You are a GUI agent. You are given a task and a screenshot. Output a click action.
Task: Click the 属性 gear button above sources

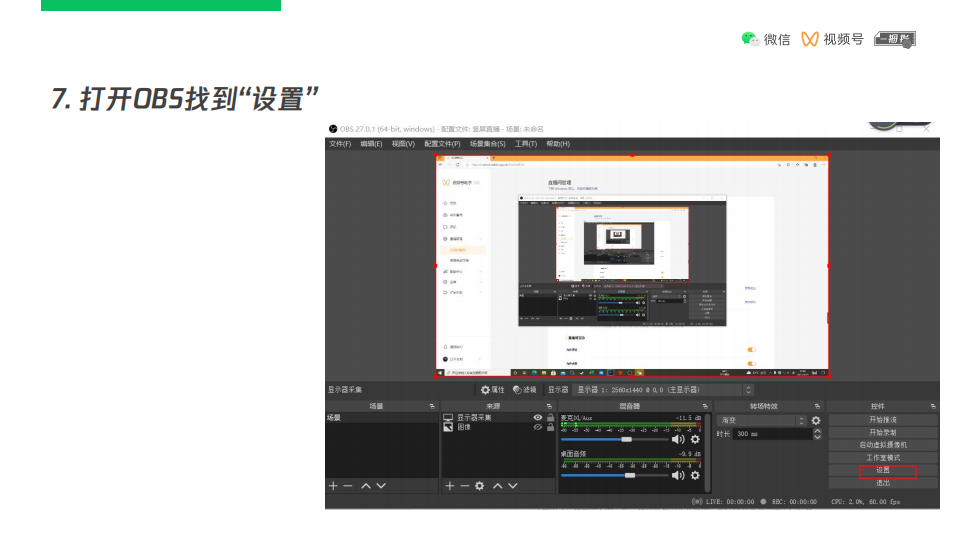pos(492,390)
